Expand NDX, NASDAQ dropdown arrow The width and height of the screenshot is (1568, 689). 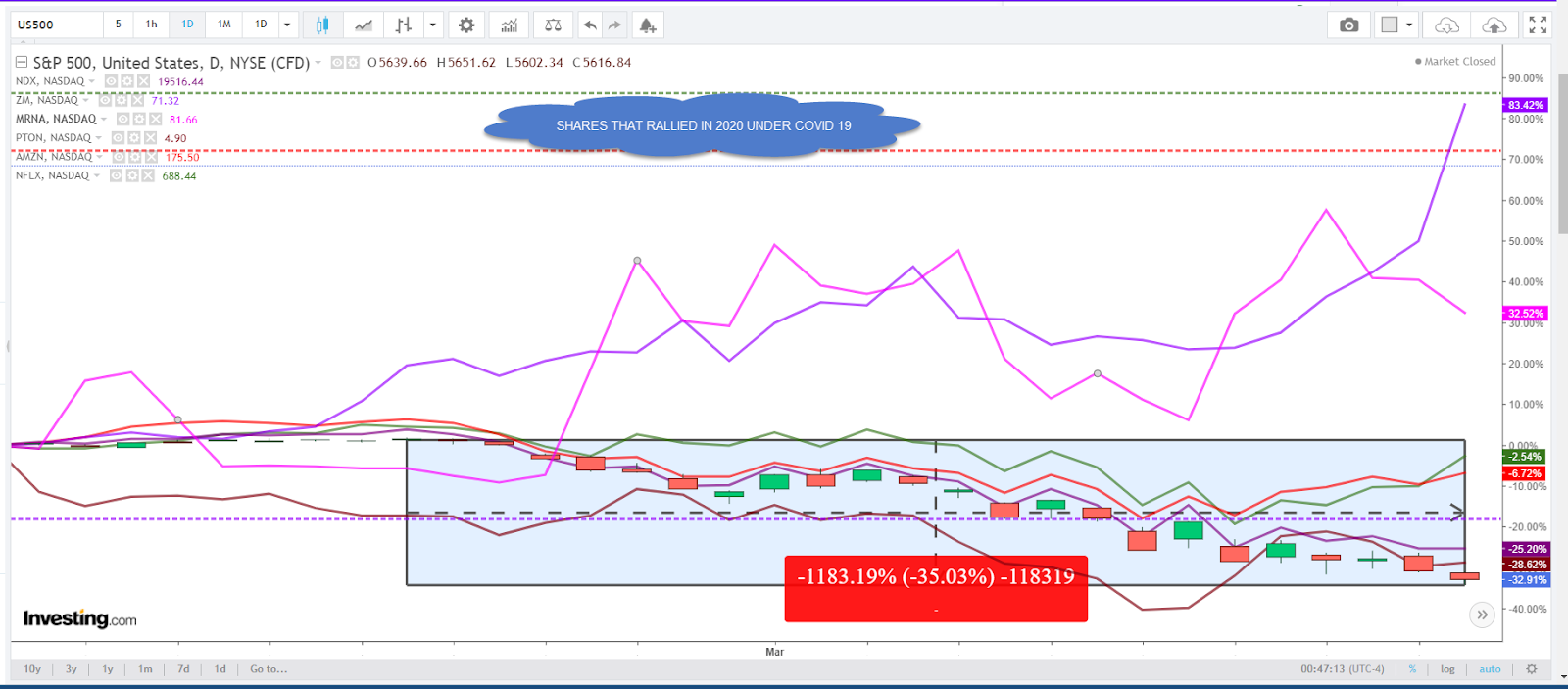tap(92, 81)
